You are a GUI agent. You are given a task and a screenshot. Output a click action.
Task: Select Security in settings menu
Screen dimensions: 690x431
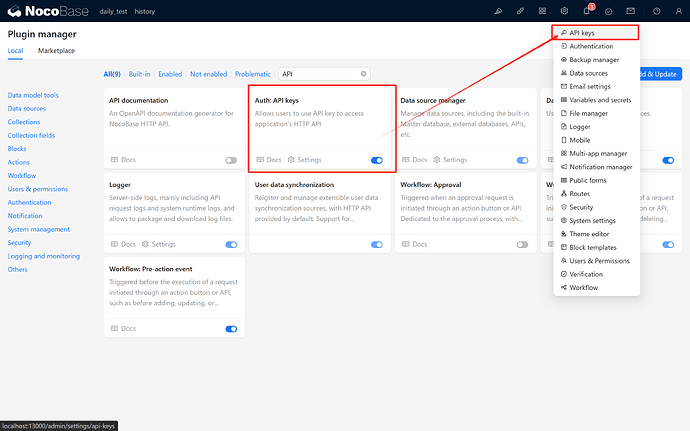[596, 207]
